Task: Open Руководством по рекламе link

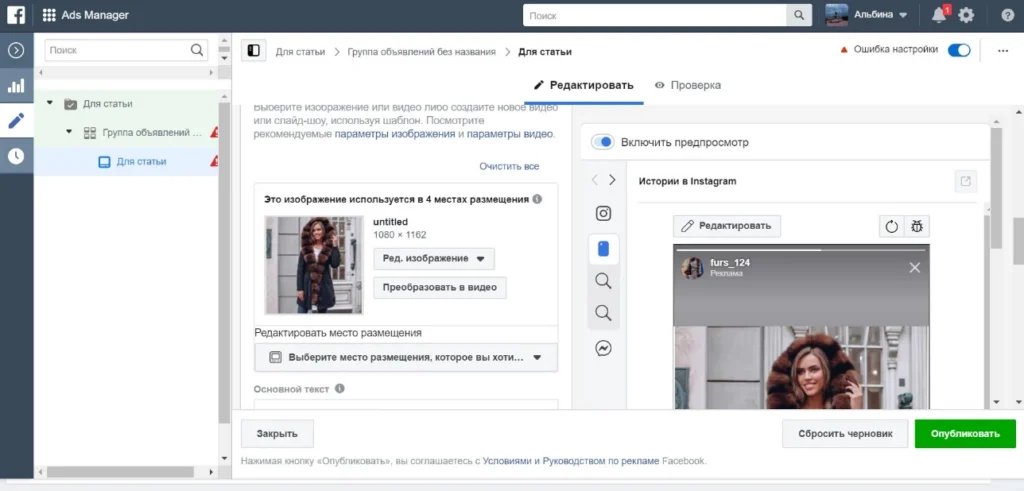Action: (x=601, y=461)
